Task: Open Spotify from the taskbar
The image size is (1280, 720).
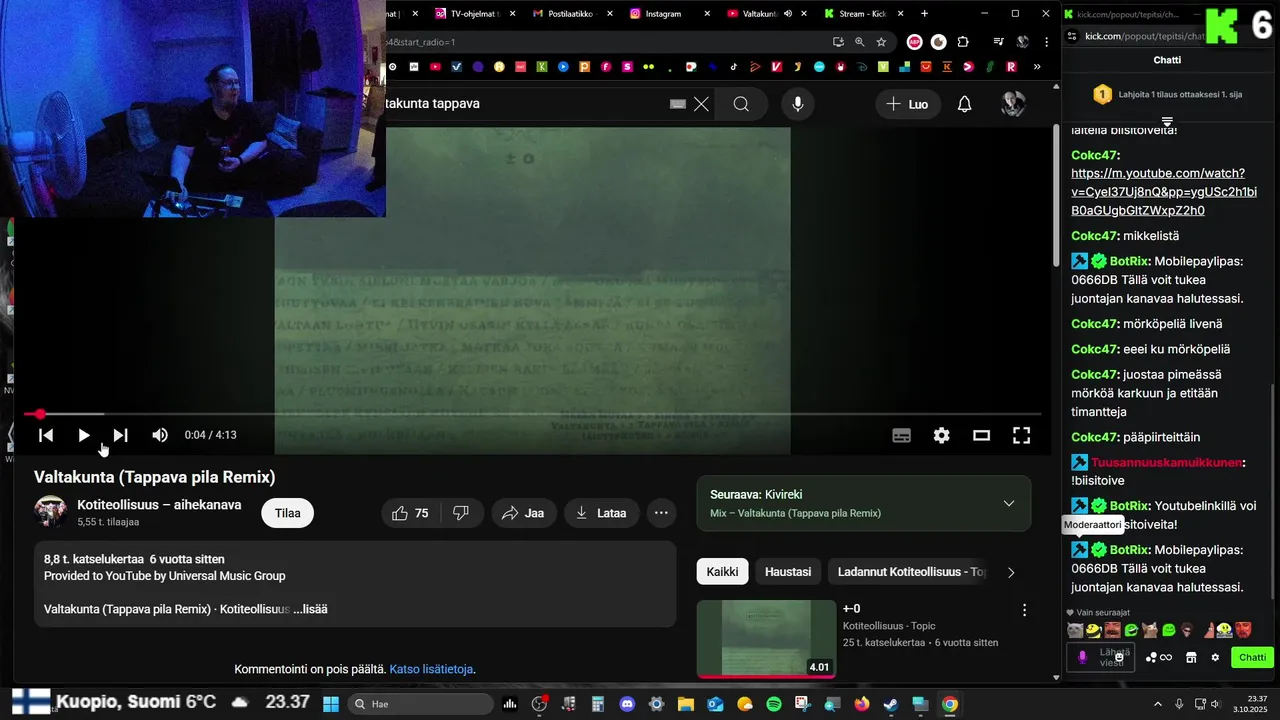Action: pyautogui.click(x=774, y=704)
